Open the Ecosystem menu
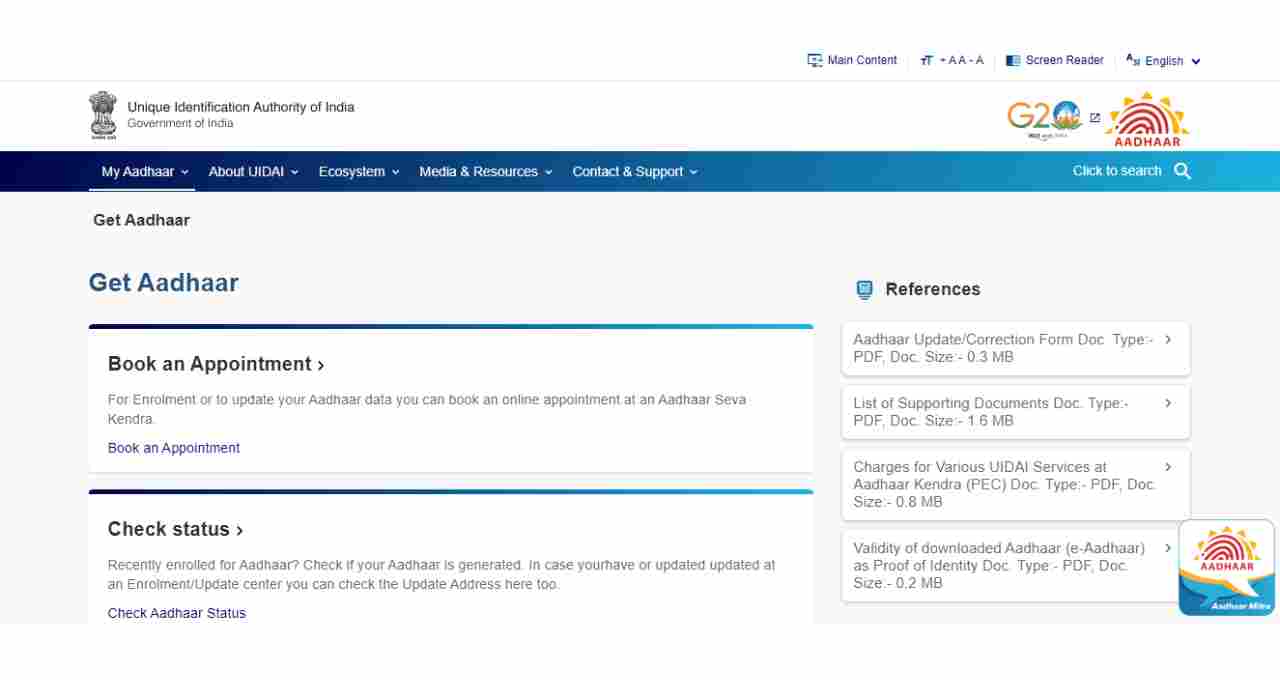Screen dimensions: 1280x680 tap(359, 172)
